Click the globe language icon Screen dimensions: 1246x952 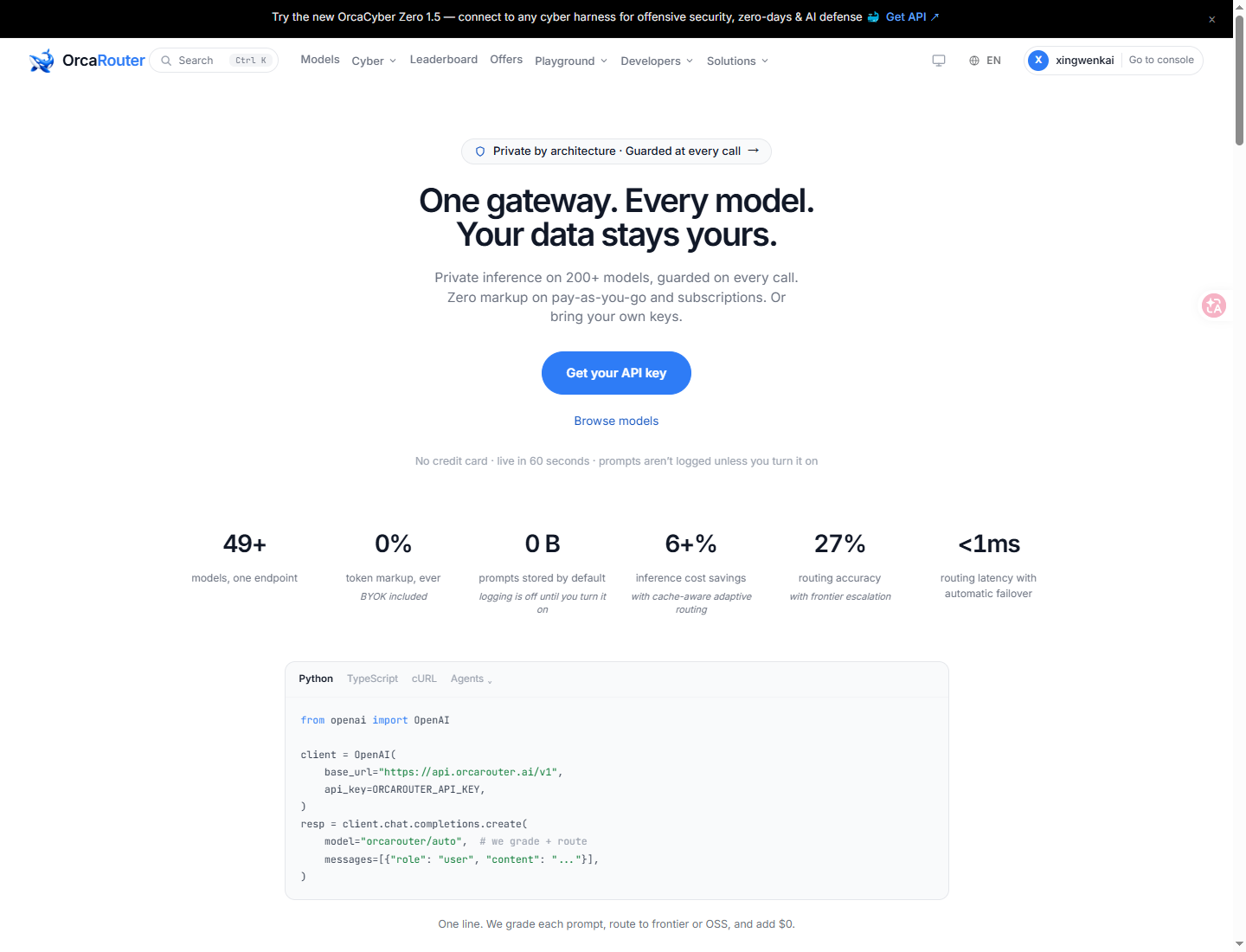coord(974,61)
